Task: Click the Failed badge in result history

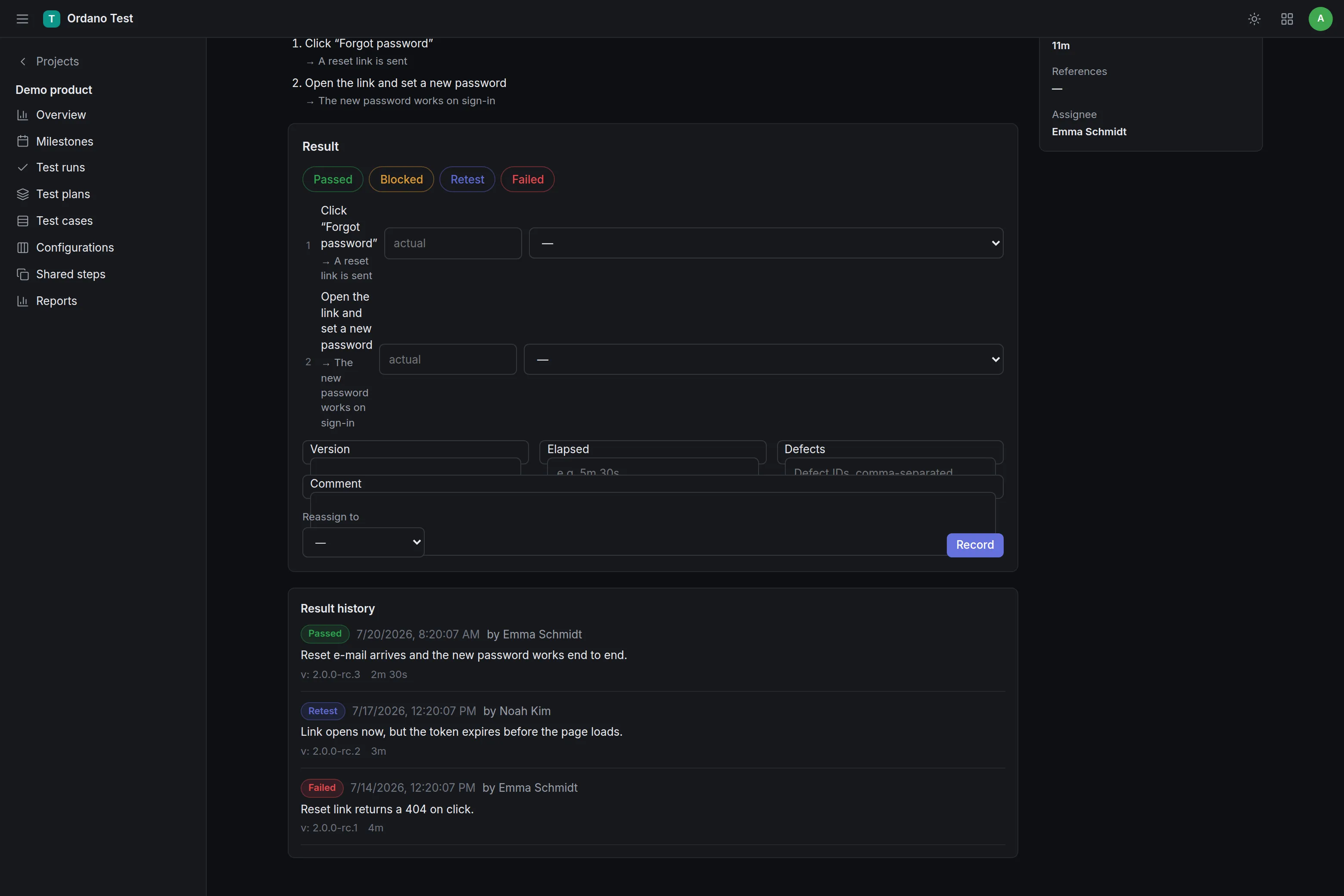Action: (322, 788)
